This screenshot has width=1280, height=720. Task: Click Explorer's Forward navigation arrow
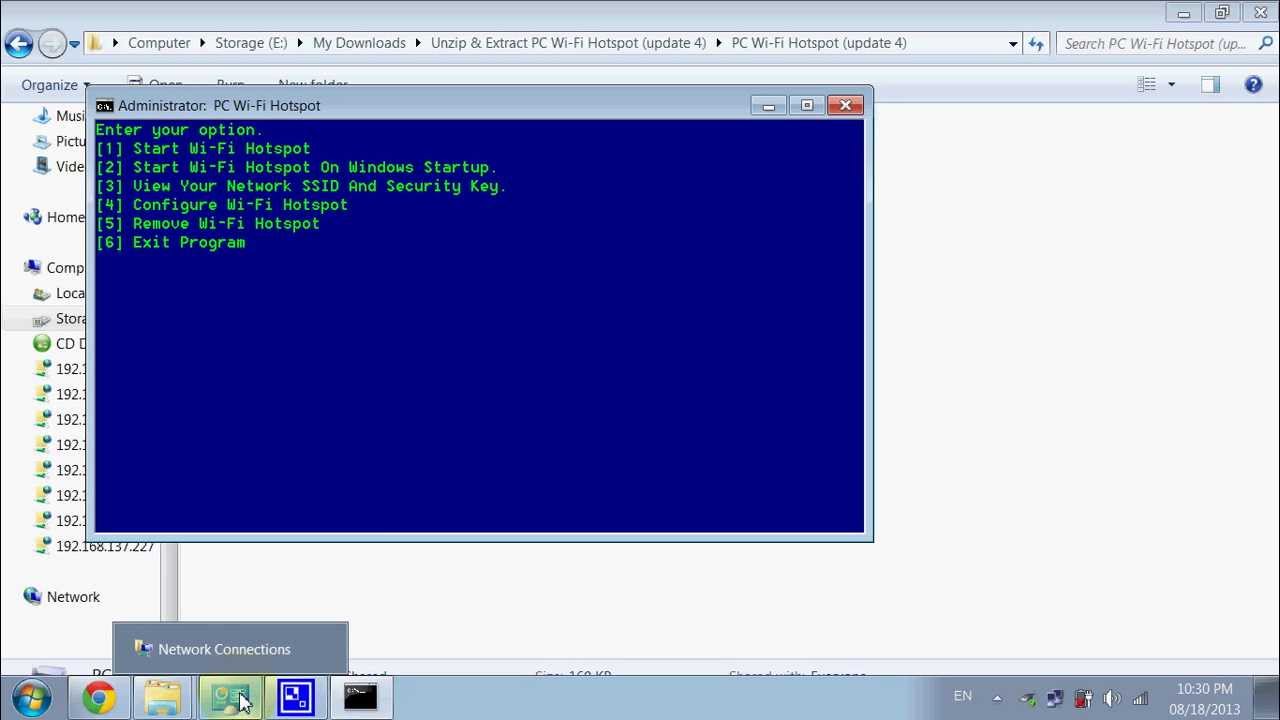coord(52,43)
